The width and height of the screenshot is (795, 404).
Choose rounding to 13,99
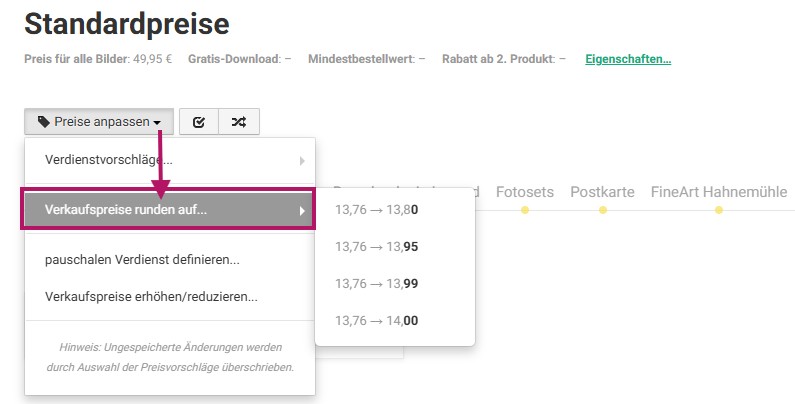click(377, 283)
